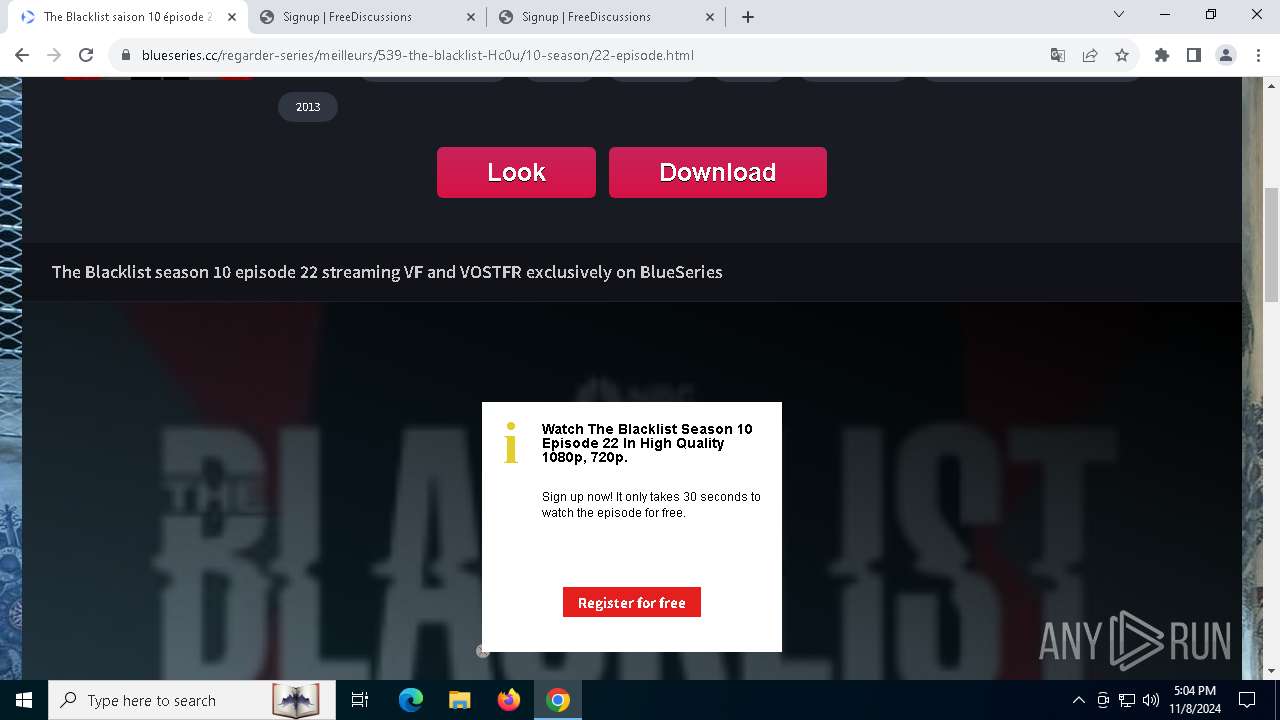This screenshot has width=1280, height=720.
Task: Open the Chrome three-dot menu
Action: [1258, 55]
